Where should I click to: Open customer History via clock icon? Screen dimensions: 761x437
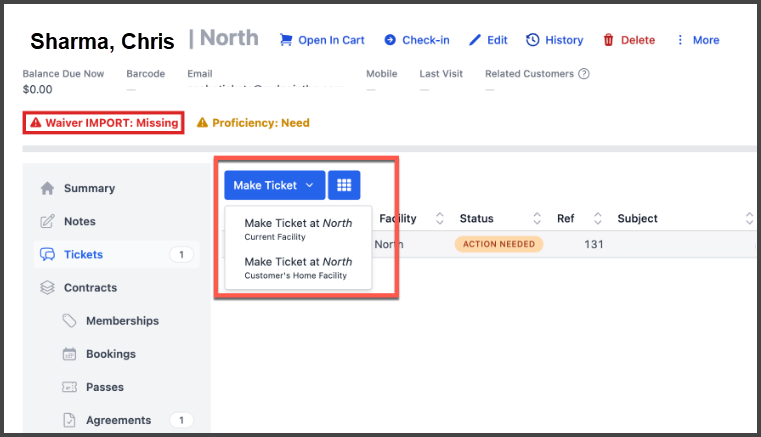coord(533,40)
